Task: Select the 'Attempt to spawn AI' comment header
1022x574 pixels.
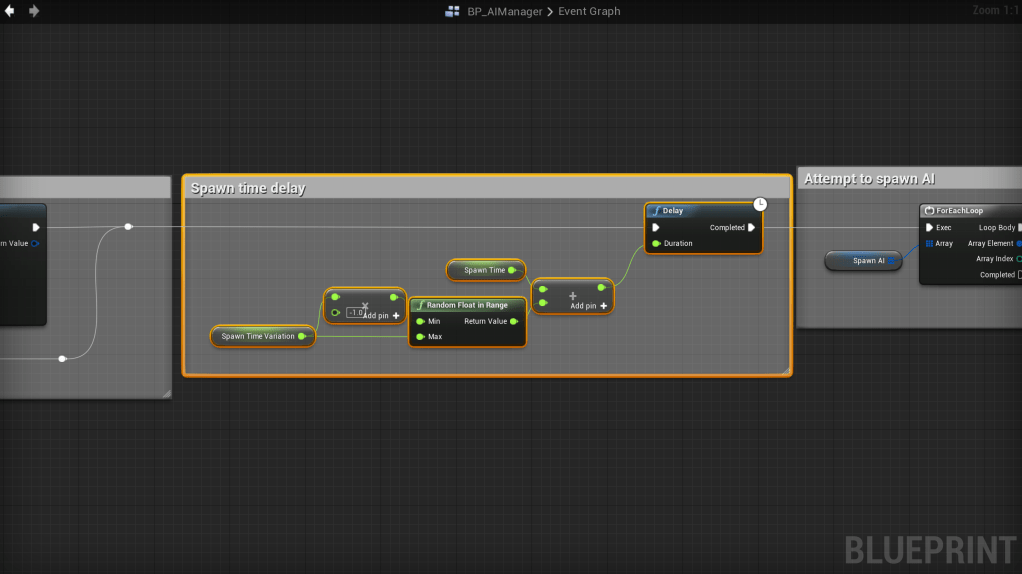Action: tap(869, 179)
